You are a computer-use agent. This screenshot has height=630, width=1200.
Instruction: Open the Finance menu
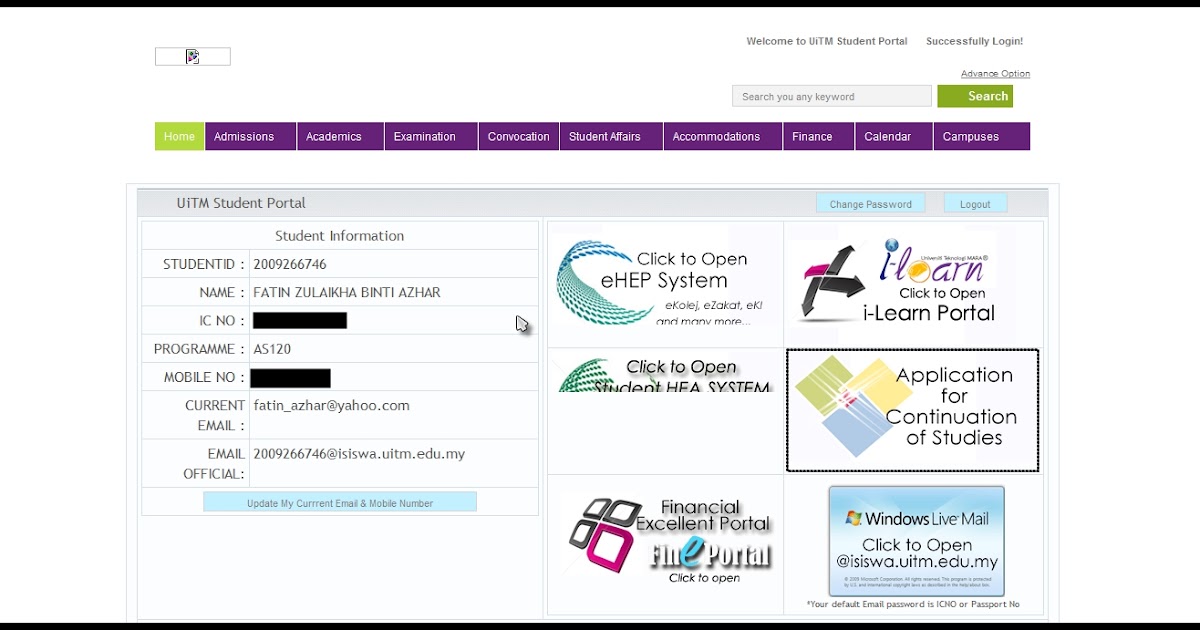(818, 136)
